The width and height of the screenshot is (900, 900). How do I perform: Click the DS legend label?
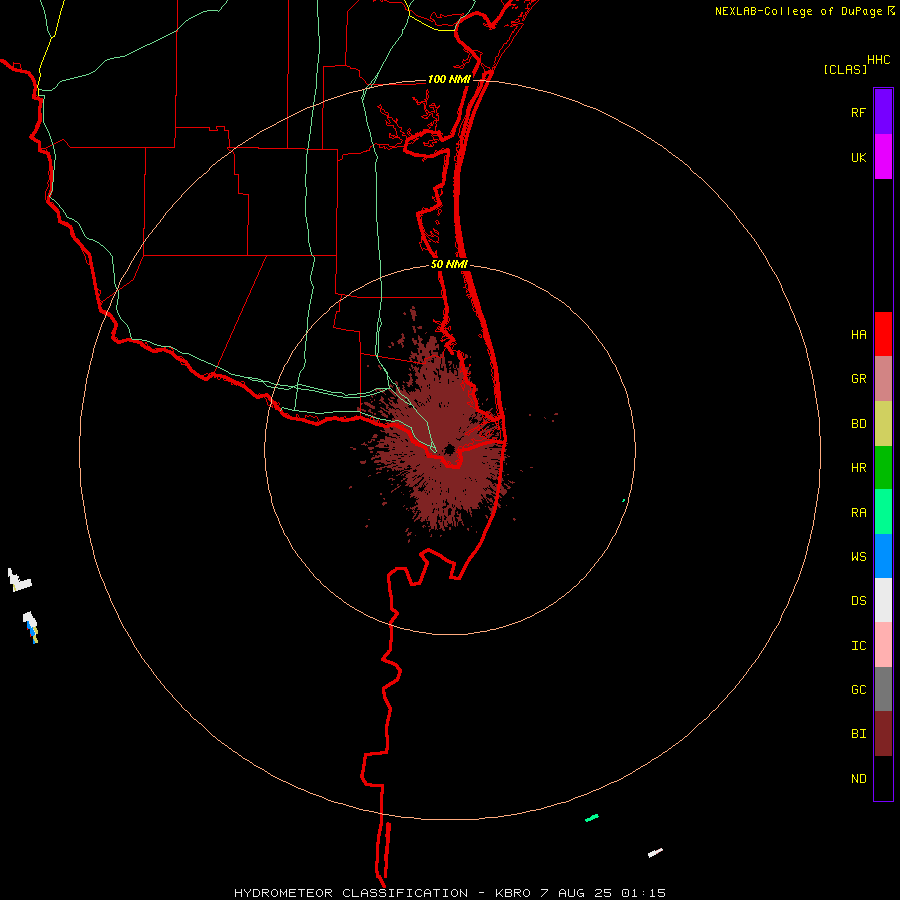(858, 601)
